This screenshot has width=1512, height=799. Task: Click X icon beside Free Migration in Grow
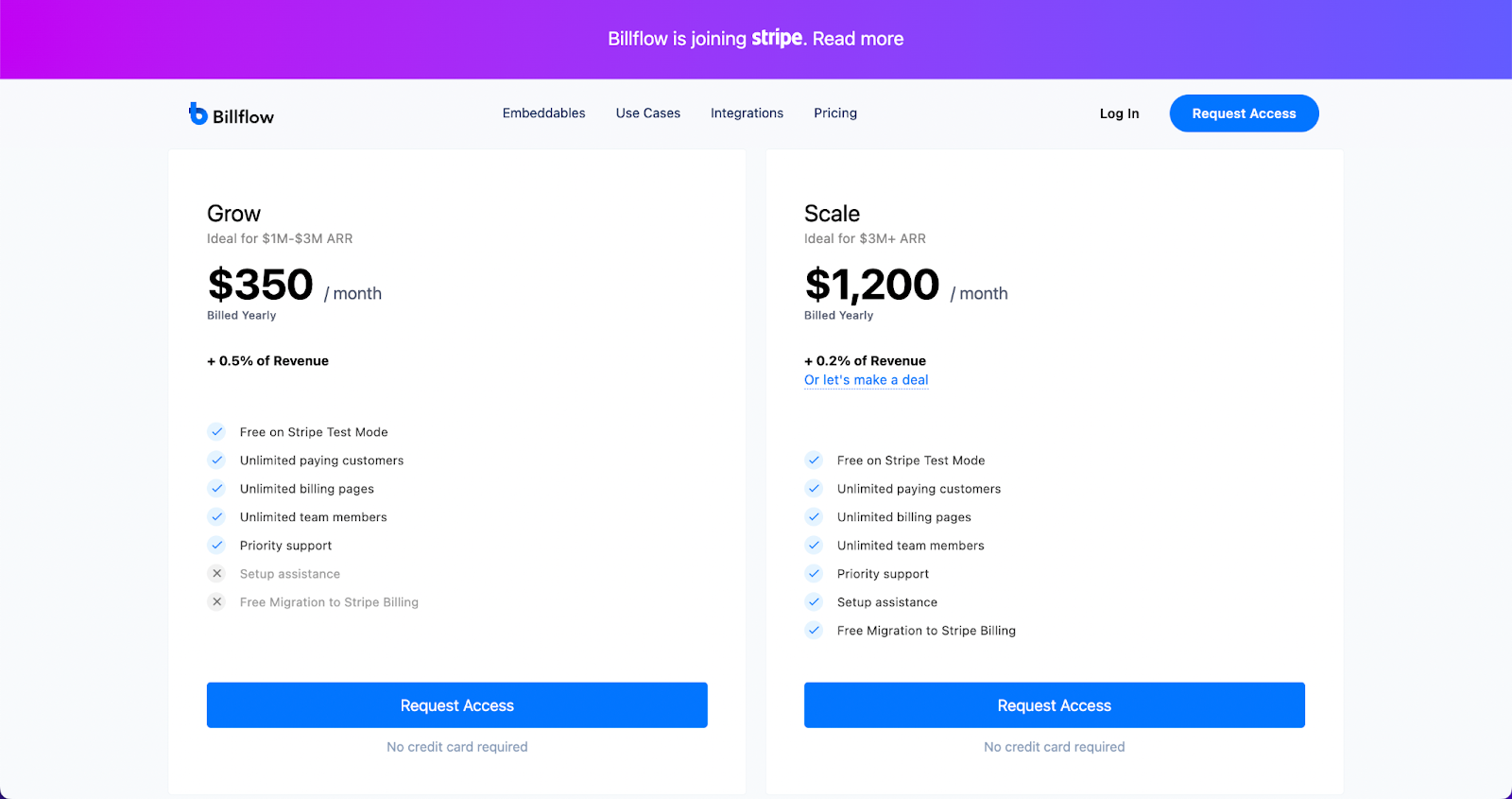click(216, 602)
